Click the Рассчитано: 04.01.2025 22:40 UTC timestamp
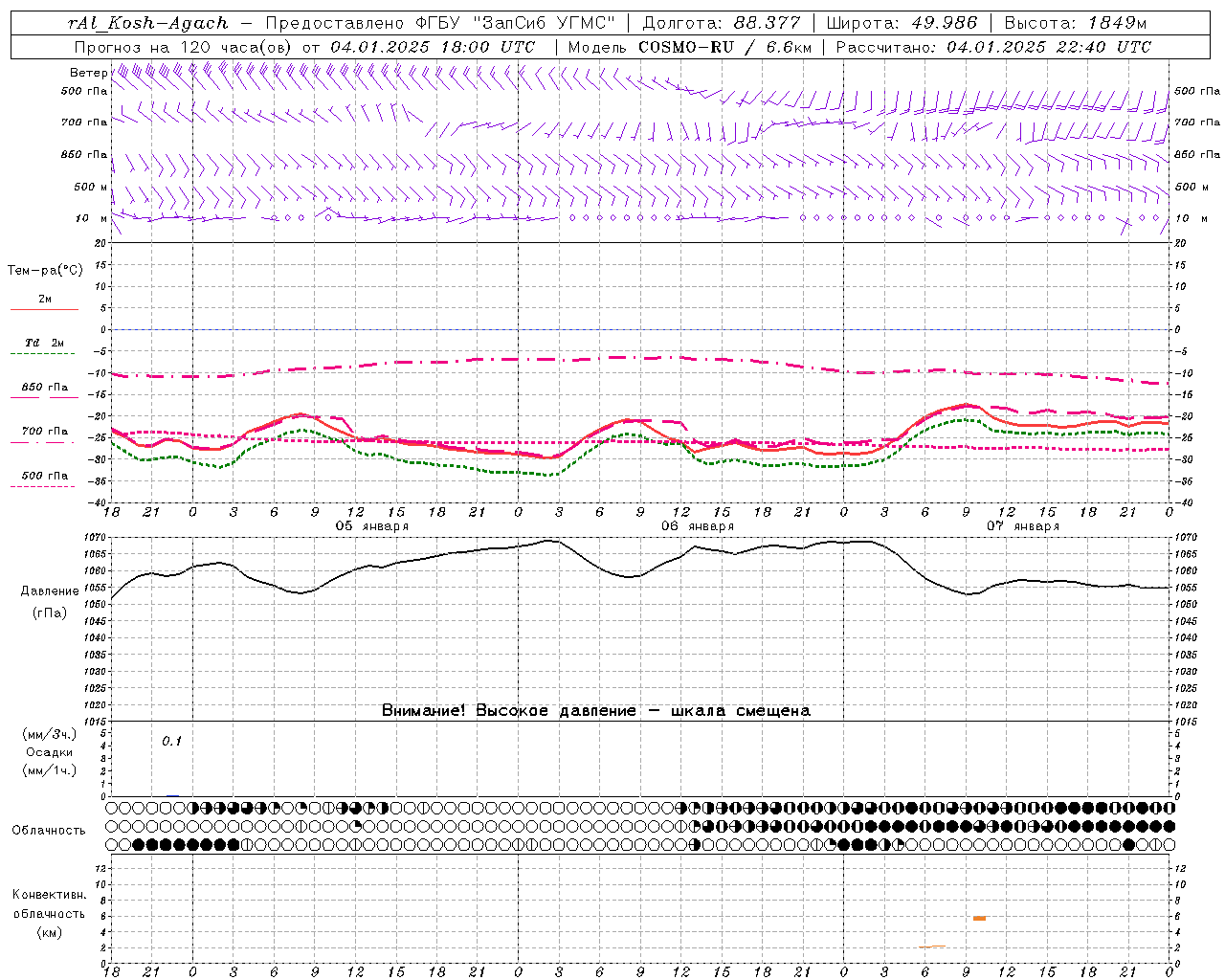Viewport: 1225px width, 980px height. pyautogui.click(x=993, y=47)
